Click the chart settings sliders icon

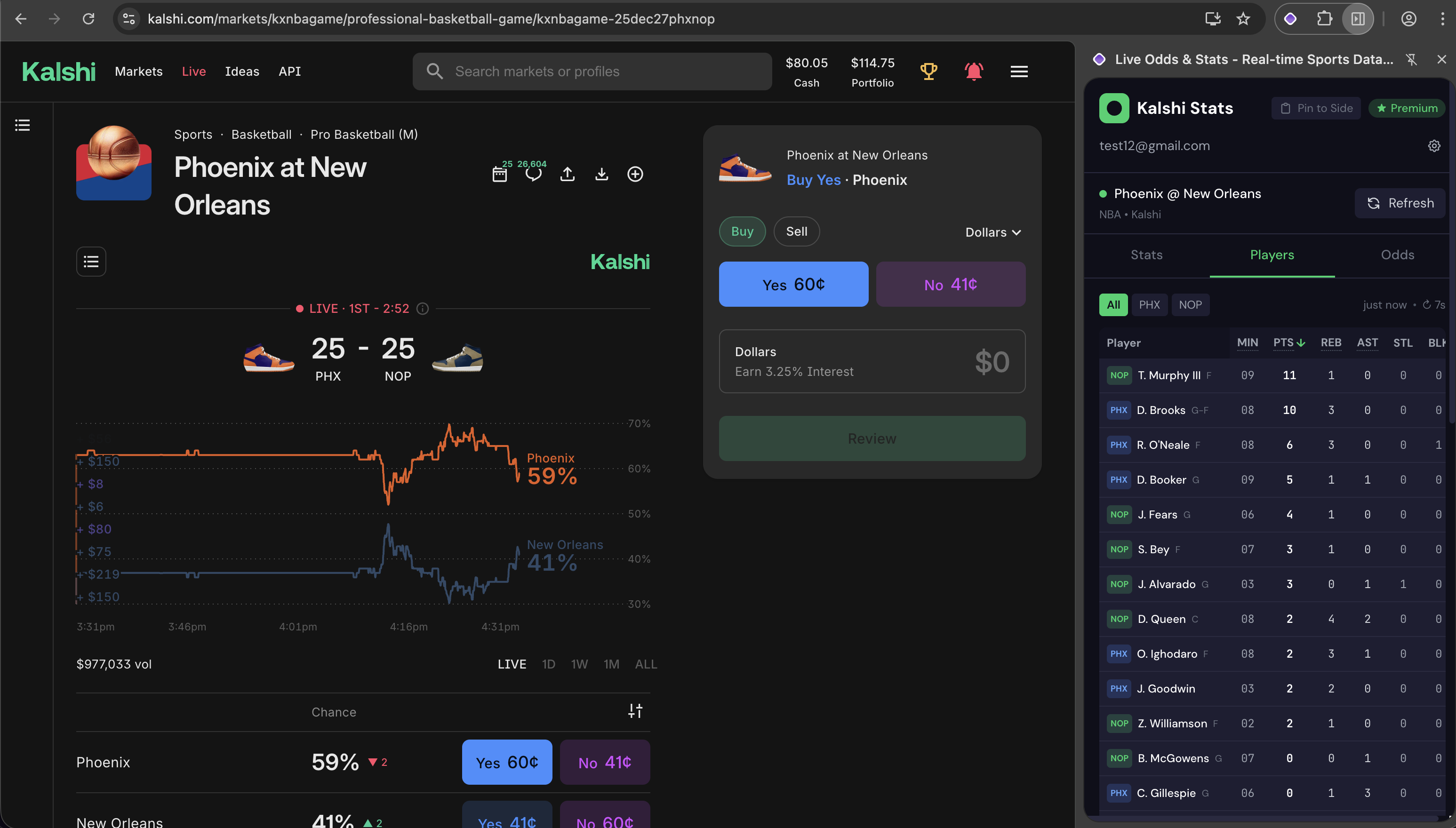point(635,711)
